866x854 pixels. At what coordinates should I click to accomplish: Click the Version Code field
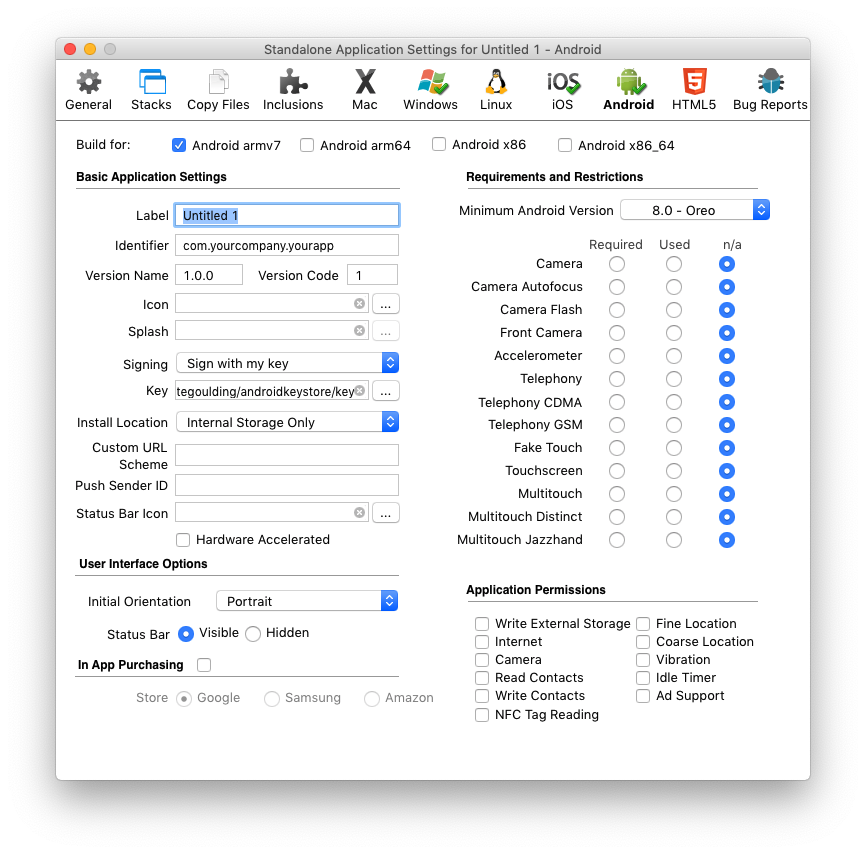pos(372,275)
